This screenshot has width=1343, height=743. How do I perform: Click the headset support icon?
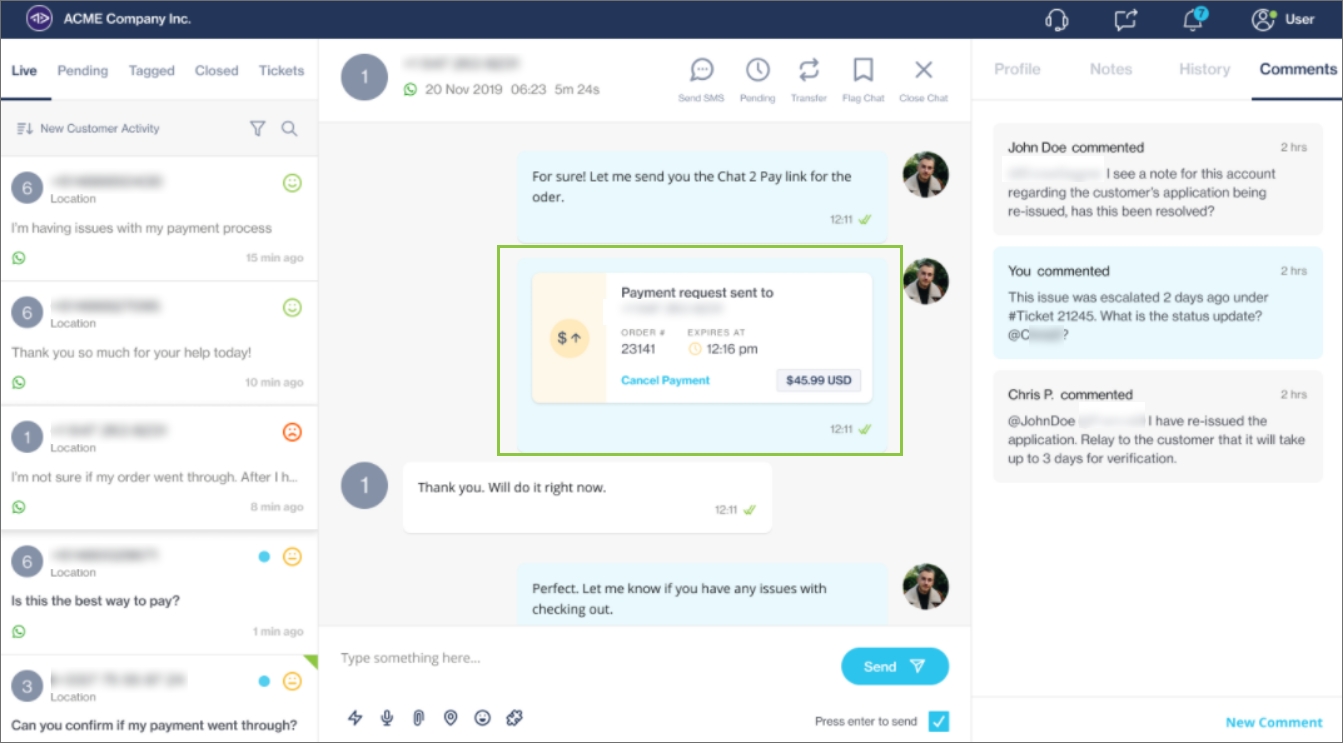point(1056,19)
